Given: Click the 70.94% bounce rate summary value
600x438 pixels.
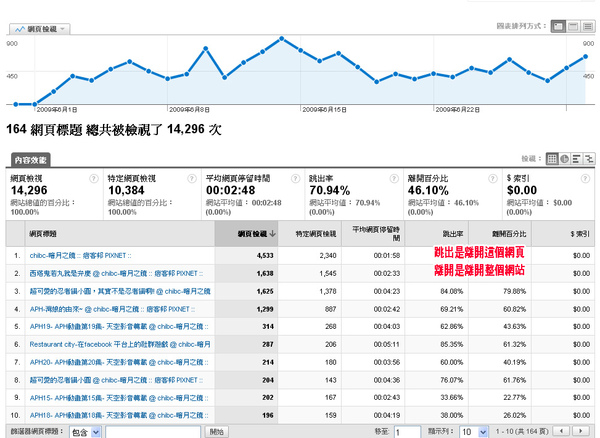Looking at the screenshot, I should click(330, 190).
